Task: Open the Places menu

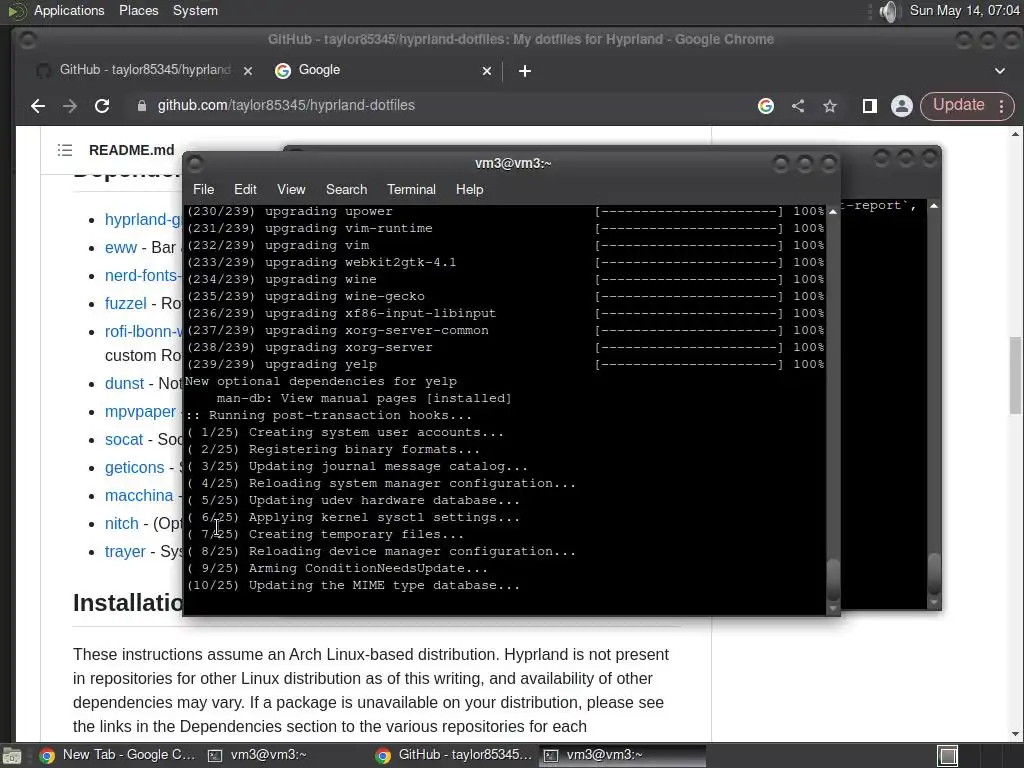Action: [x=138, y=10]
